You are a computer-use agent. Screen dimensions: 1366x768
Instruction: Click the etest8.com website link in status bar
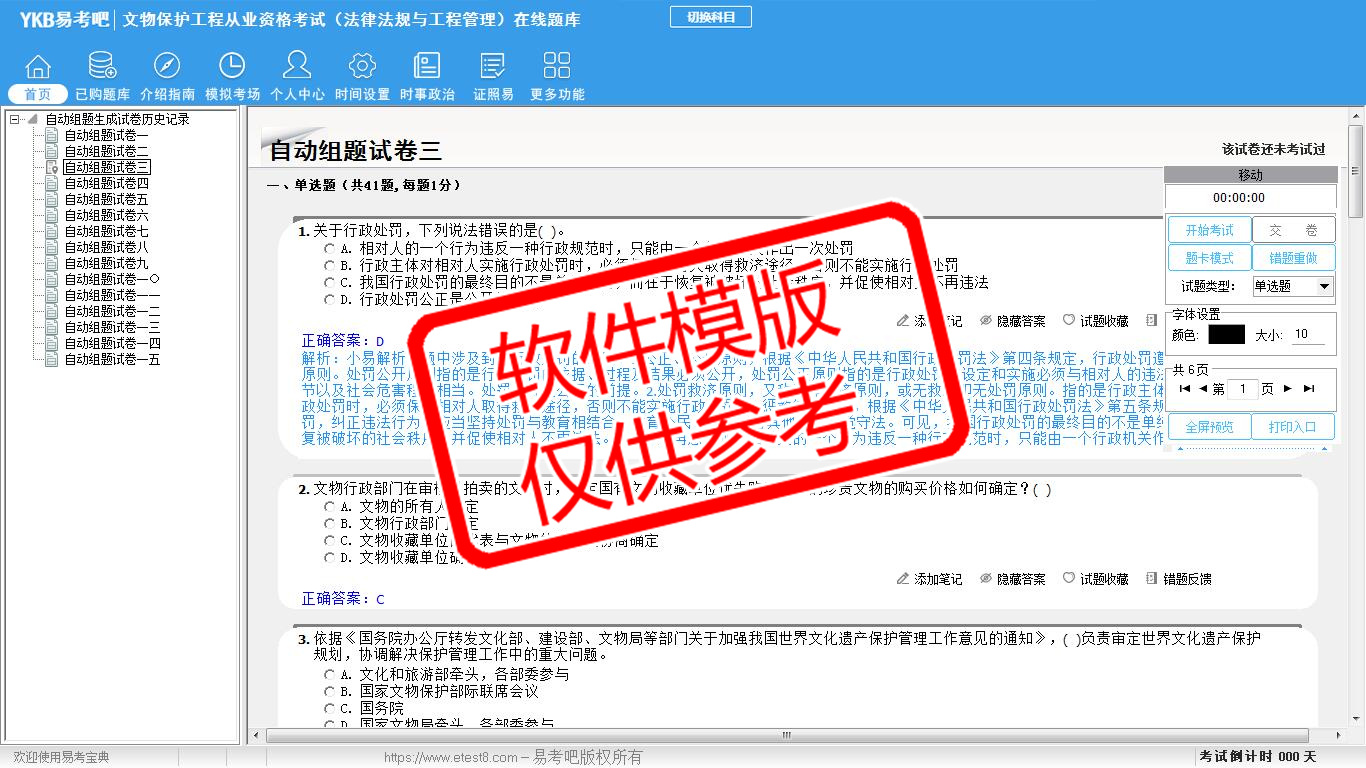451,758
